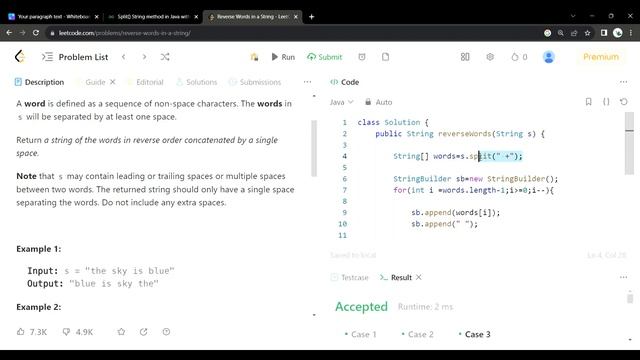Share the problem icon

pyautogui.click(x=143, y=332)
